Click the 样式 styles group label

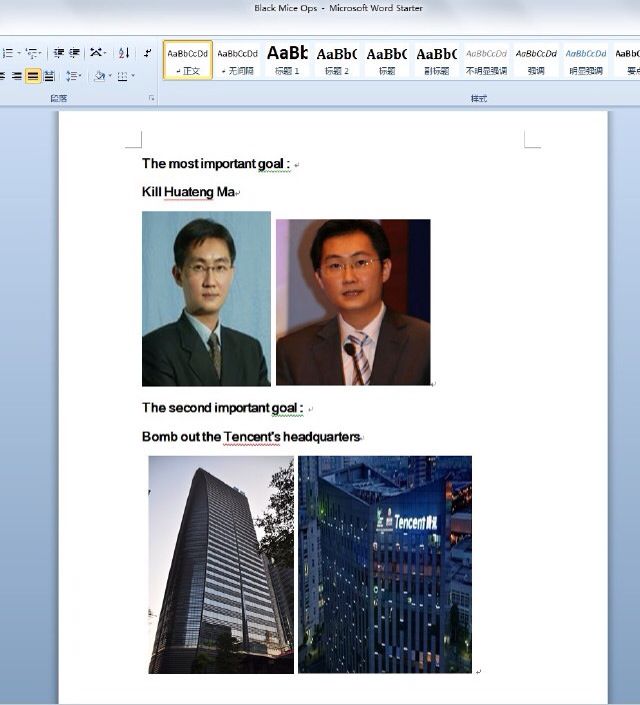click(x=479, y=98)
